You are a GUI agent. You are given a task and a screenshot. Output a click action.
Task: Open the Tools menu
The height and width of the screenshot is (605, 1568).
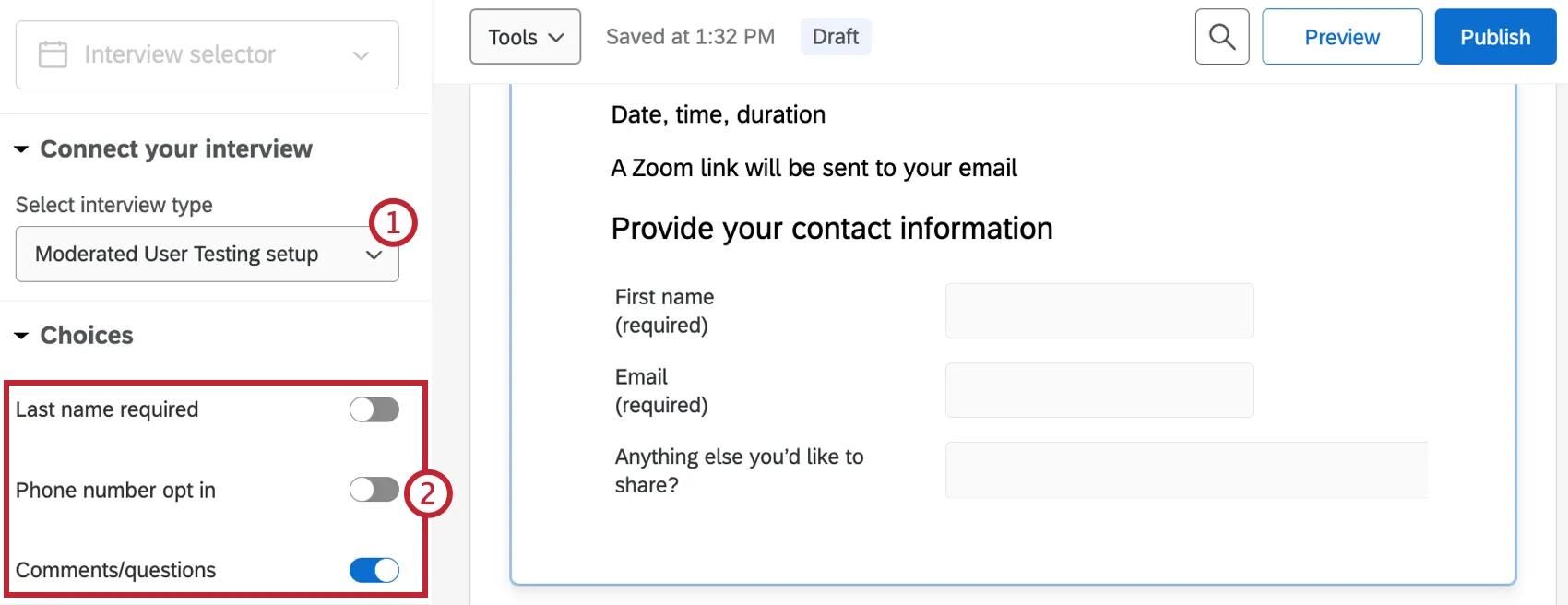(524, 37)
